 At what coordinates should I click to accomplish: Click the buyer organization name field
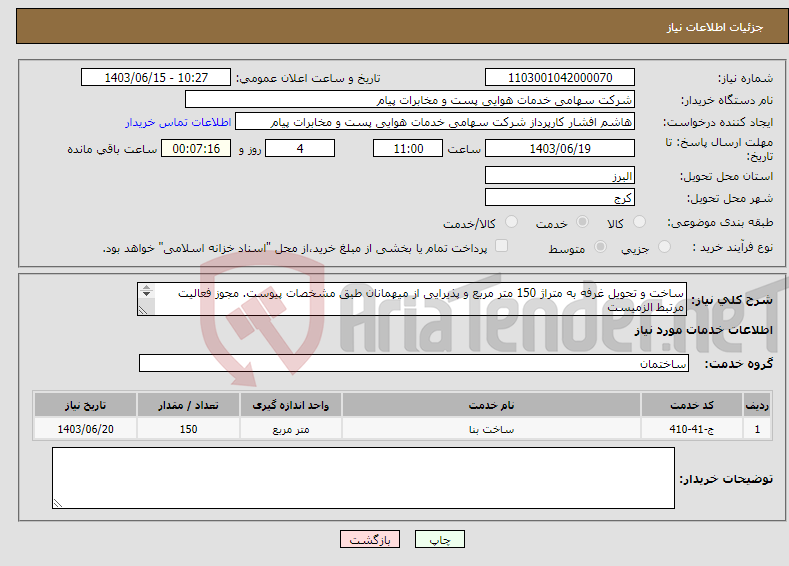(x=410, y=100)
